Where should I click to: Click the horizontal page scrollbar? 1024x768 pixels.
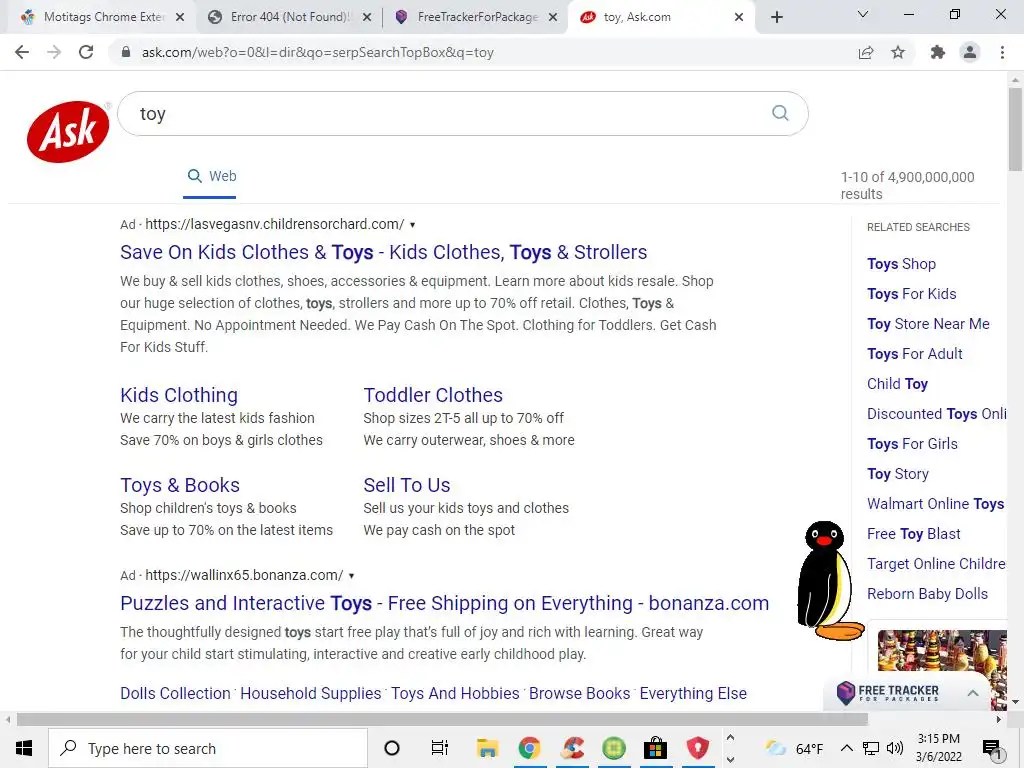point(442,719)
